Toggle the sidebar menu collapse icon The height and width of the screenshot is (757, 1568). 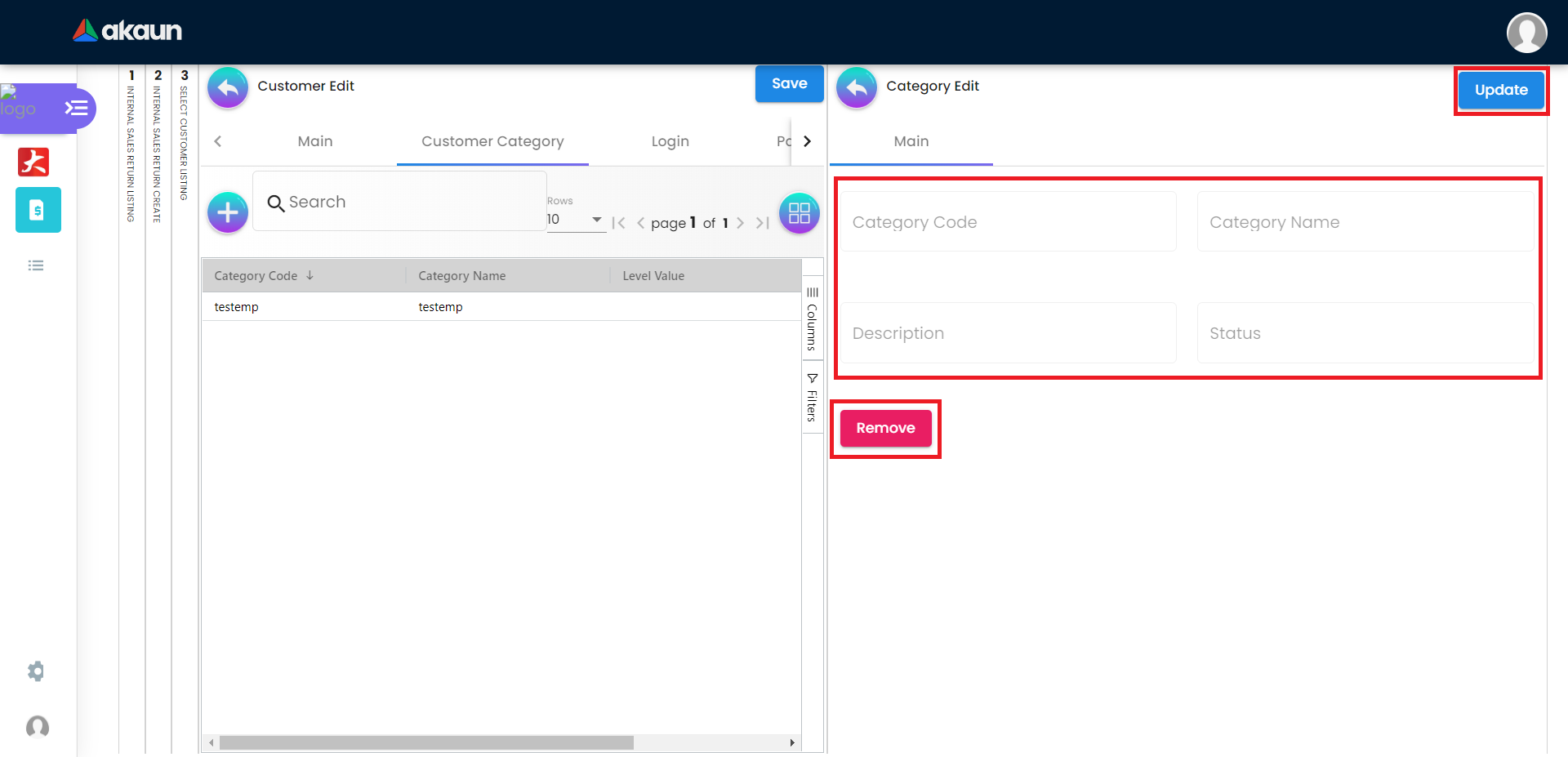[77, 108]
